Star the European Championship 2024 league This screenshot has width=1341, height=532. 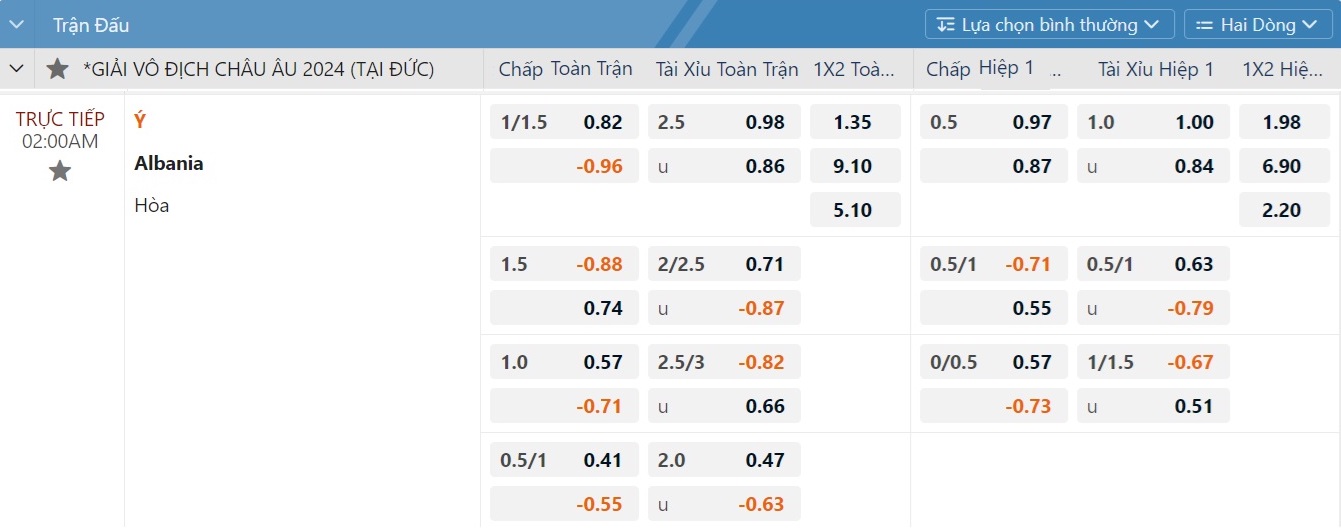click(x=58, y=69)
